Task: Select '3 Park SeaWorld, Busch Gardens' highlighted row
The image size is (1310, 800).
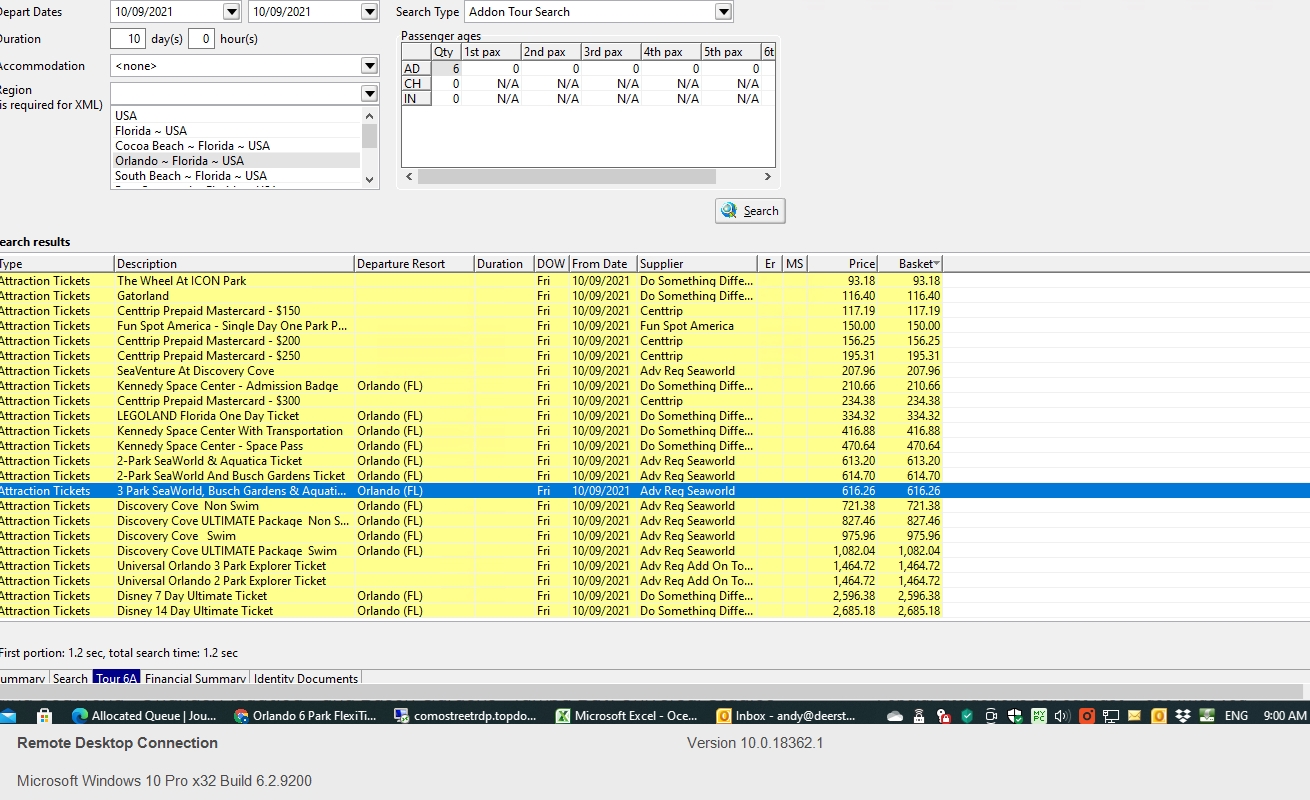Action: (655, 491)
